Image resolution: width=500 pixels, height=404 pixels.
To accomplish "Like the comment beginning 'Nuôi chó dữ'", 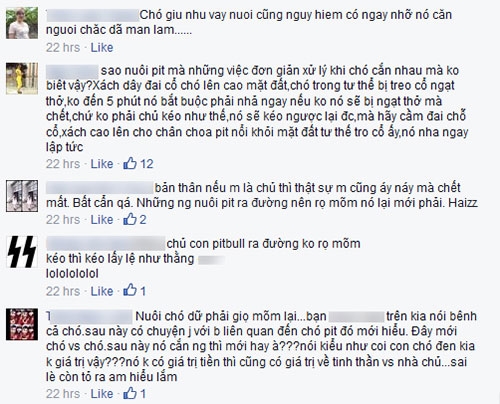I will 102,394.
